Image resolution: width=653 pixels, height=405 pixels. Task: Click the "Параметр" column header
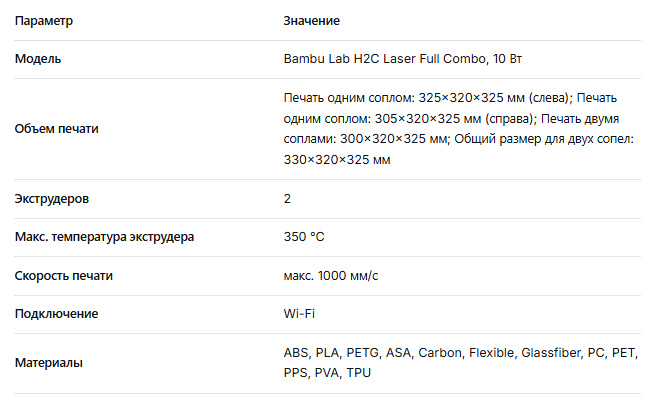(44, 20)
